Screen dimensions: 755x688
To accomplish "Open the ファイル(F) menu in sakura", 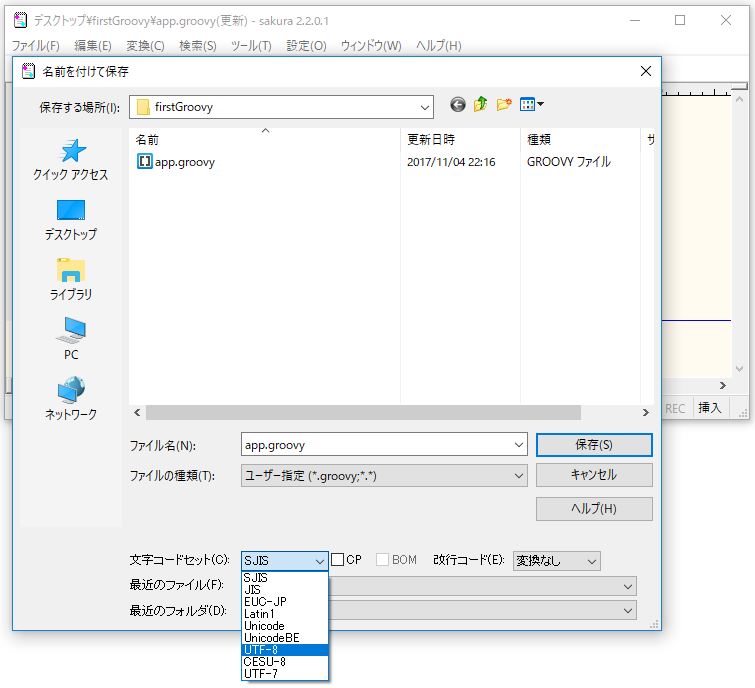I will point(36,46).
